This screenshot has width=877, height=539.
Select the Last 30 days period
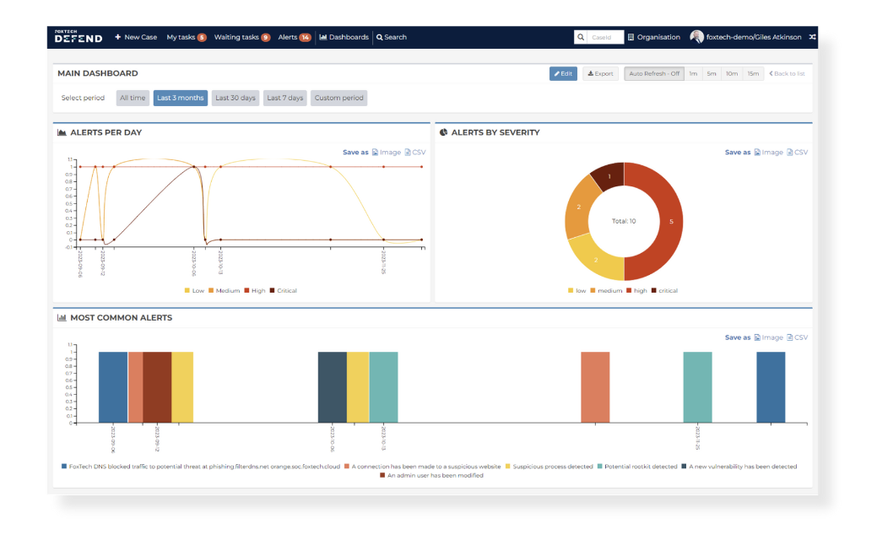(x=235, y=98)
